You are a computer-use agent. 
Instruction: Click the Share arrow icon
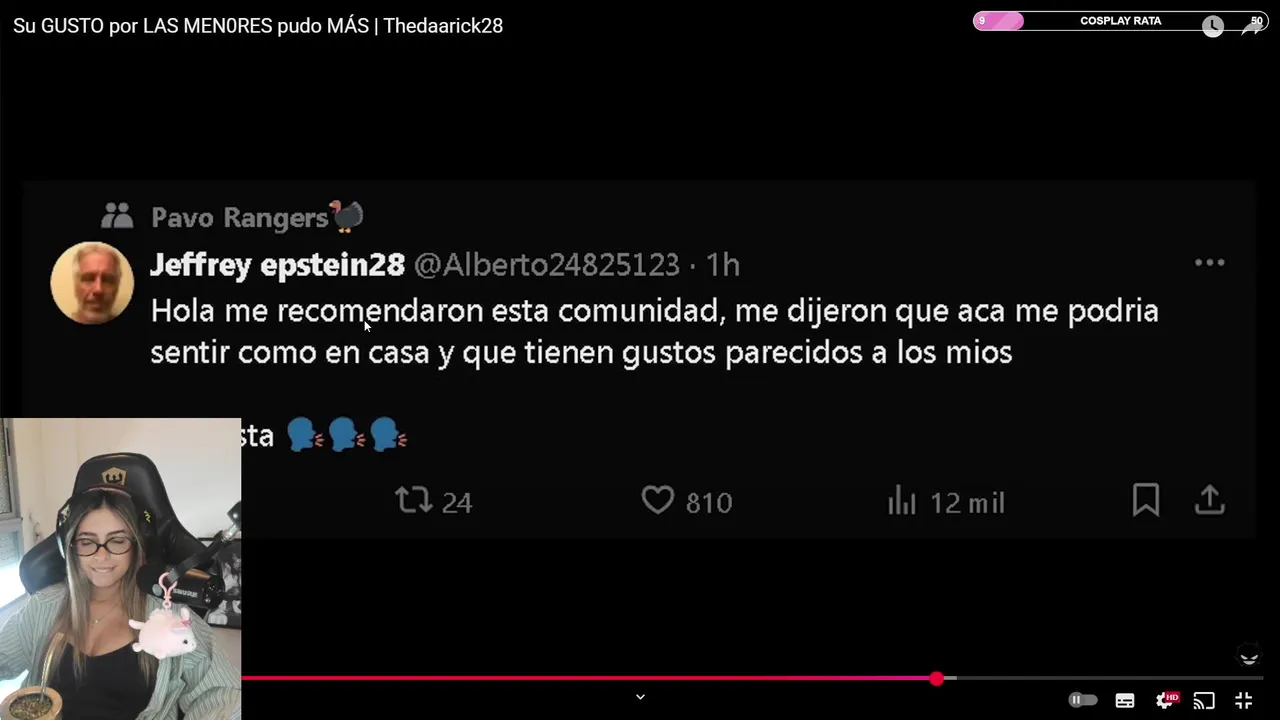(1252, 27)
